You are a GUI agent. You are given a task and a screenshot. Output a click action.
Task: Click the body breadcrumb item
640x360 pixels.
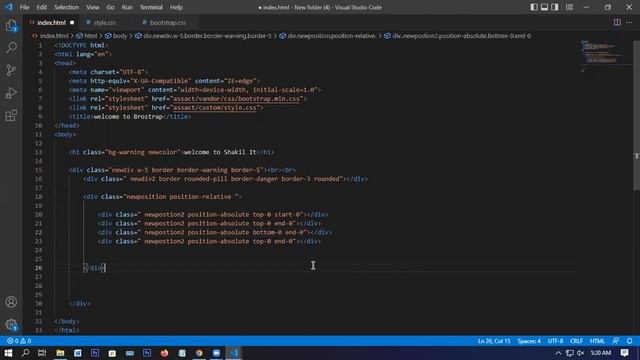[x=116, y=36]
